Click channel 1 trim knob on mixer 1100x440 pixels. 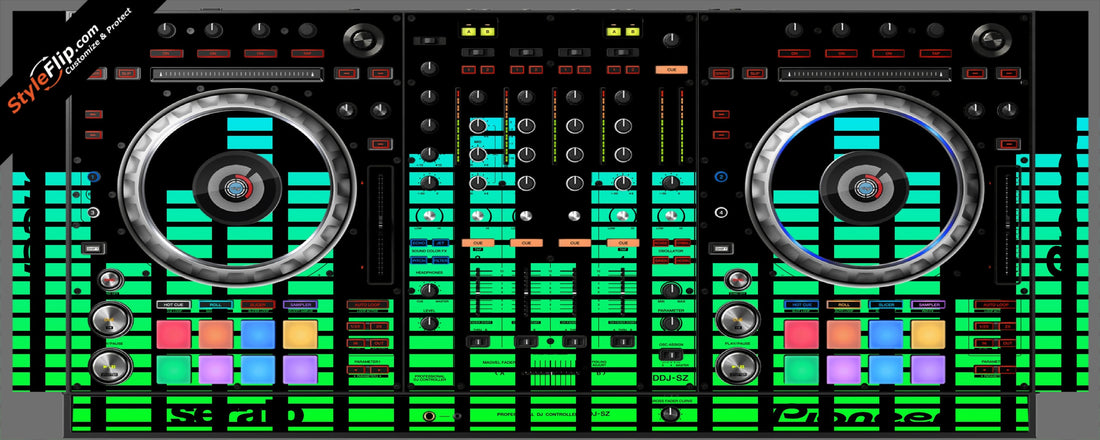(478, 97)
